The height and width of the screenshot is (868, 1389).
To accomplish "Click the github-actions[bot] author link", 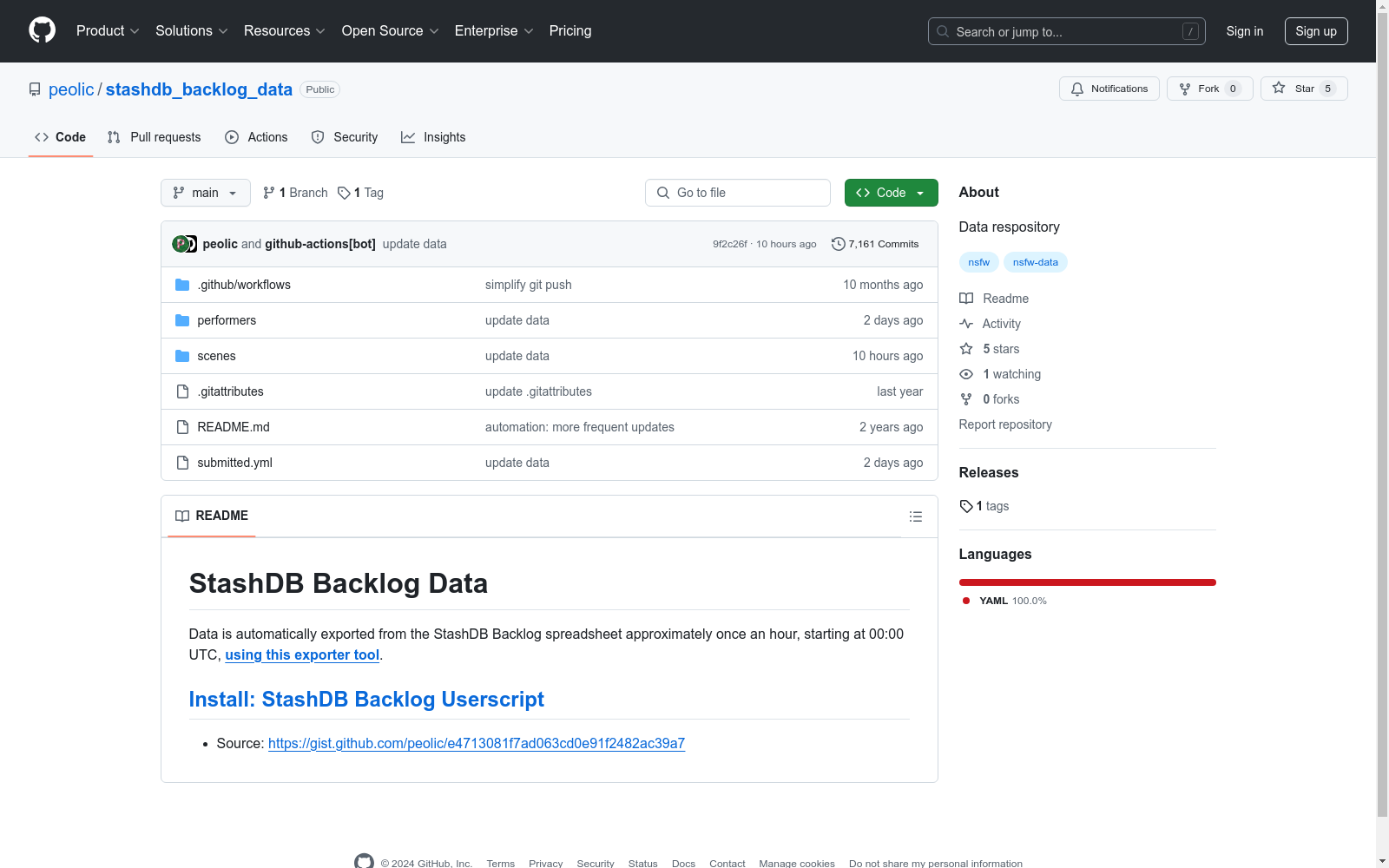I will tap(320, 244).
